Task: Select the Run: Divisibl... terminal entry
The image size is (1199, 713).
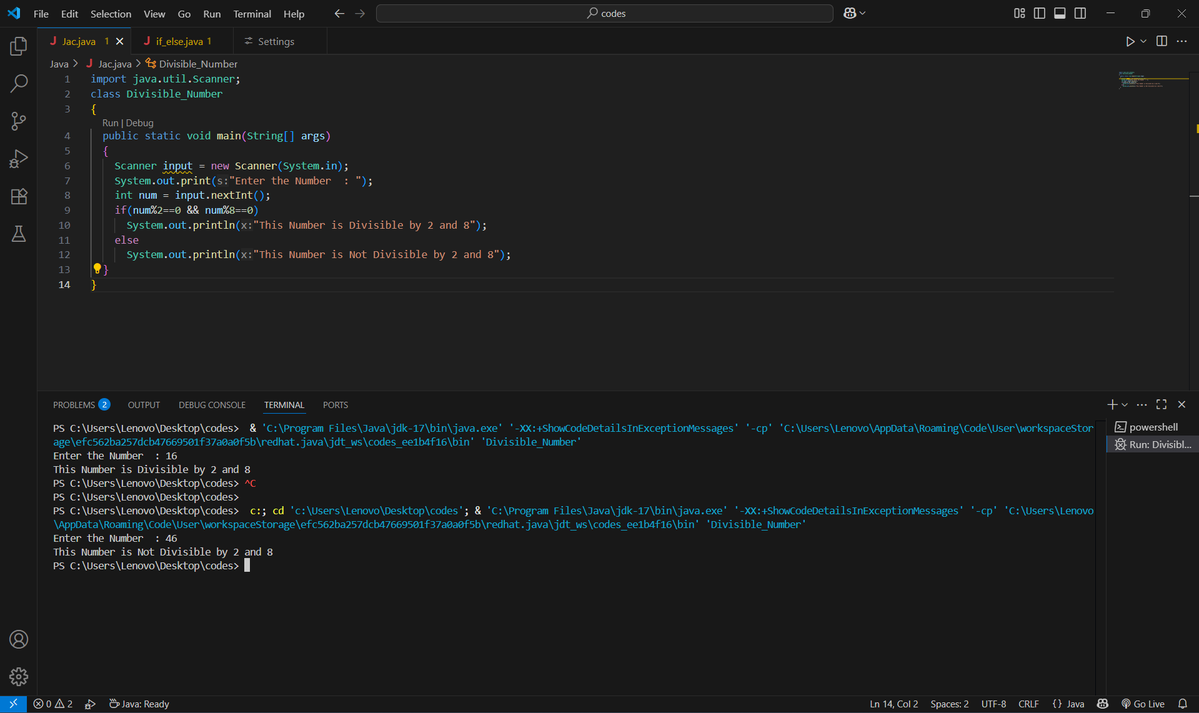Action: pyautogui.click(x=1152, y=444)
